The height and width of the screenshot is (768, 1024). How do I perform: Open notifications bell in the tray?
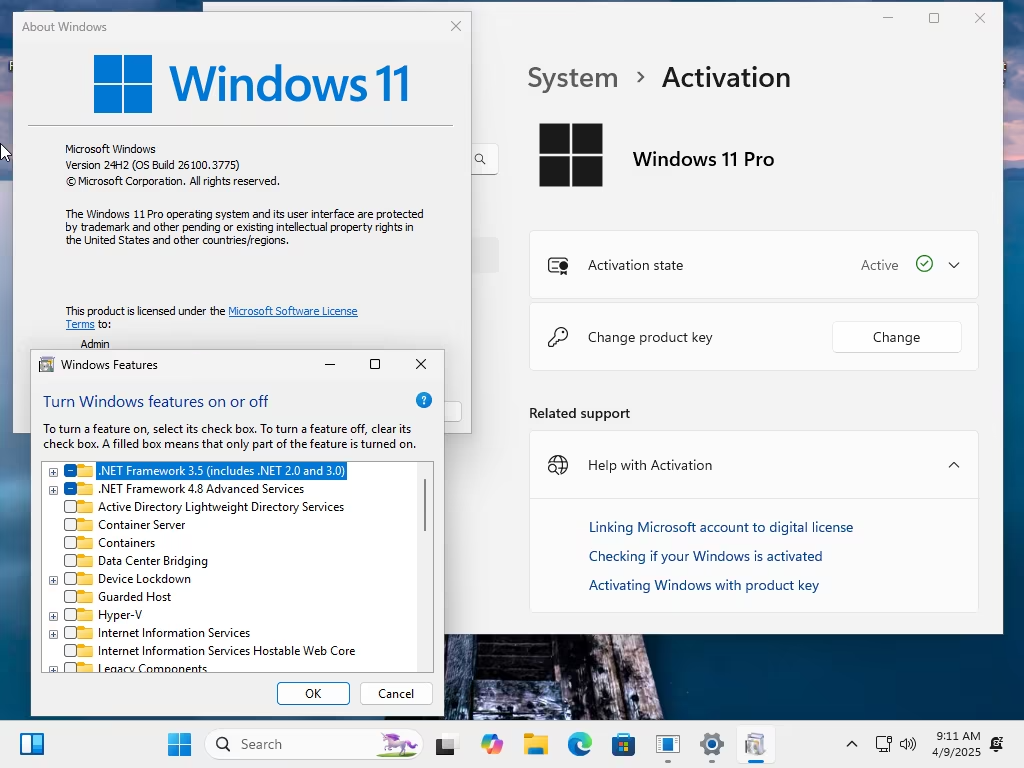(x=997, y=744)
